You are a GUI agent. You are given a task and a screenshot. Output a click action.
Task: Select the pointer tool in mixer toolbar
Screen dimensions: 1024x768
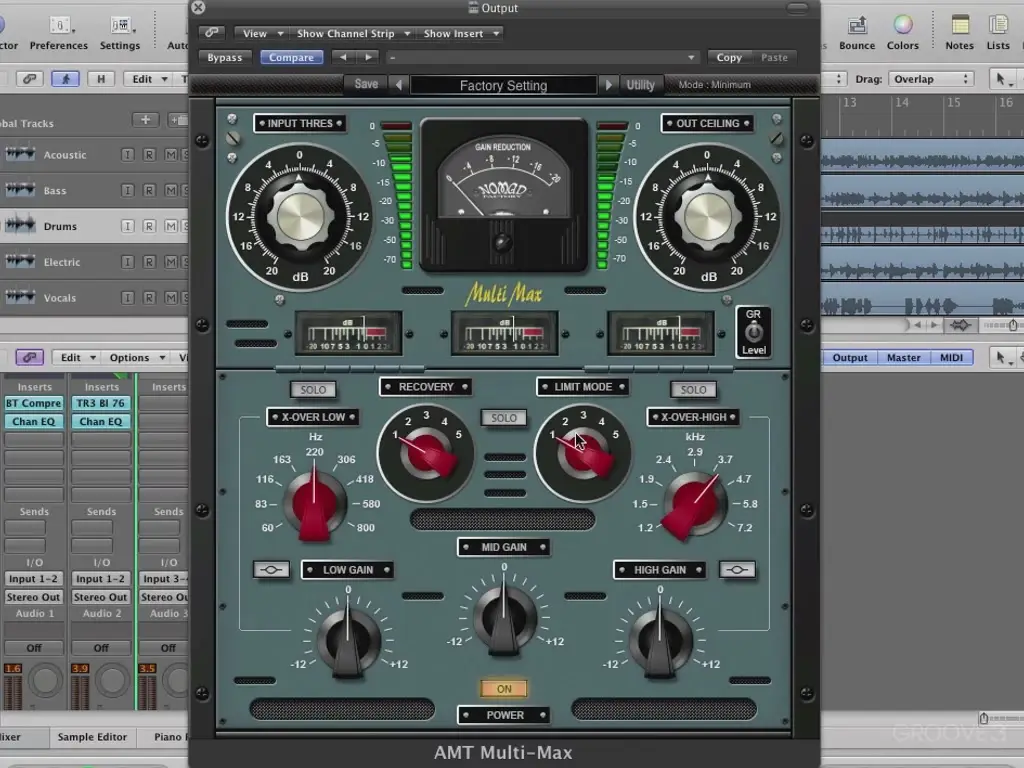1001,357
